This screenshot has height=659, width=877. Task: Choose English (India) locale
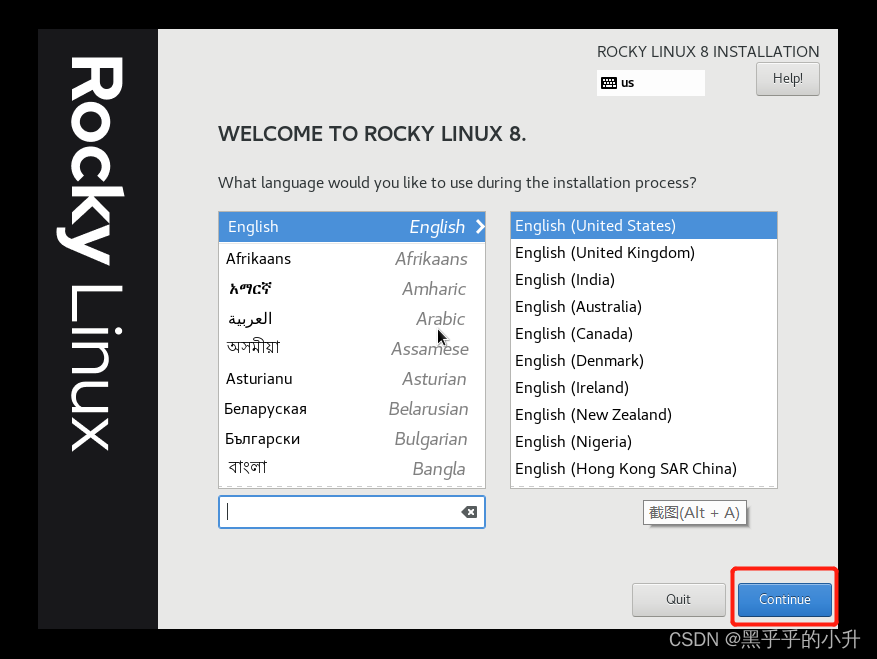(644, 280)
